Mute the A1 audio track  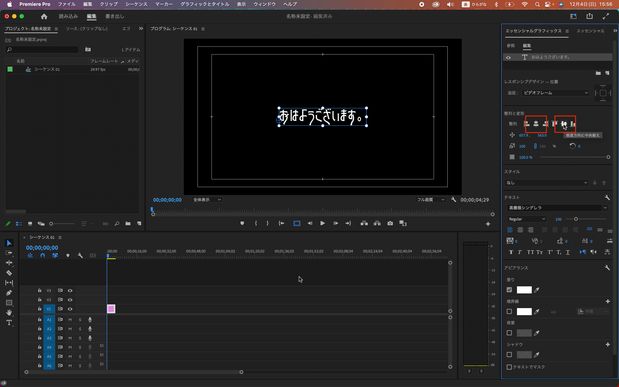click(70, 319)
